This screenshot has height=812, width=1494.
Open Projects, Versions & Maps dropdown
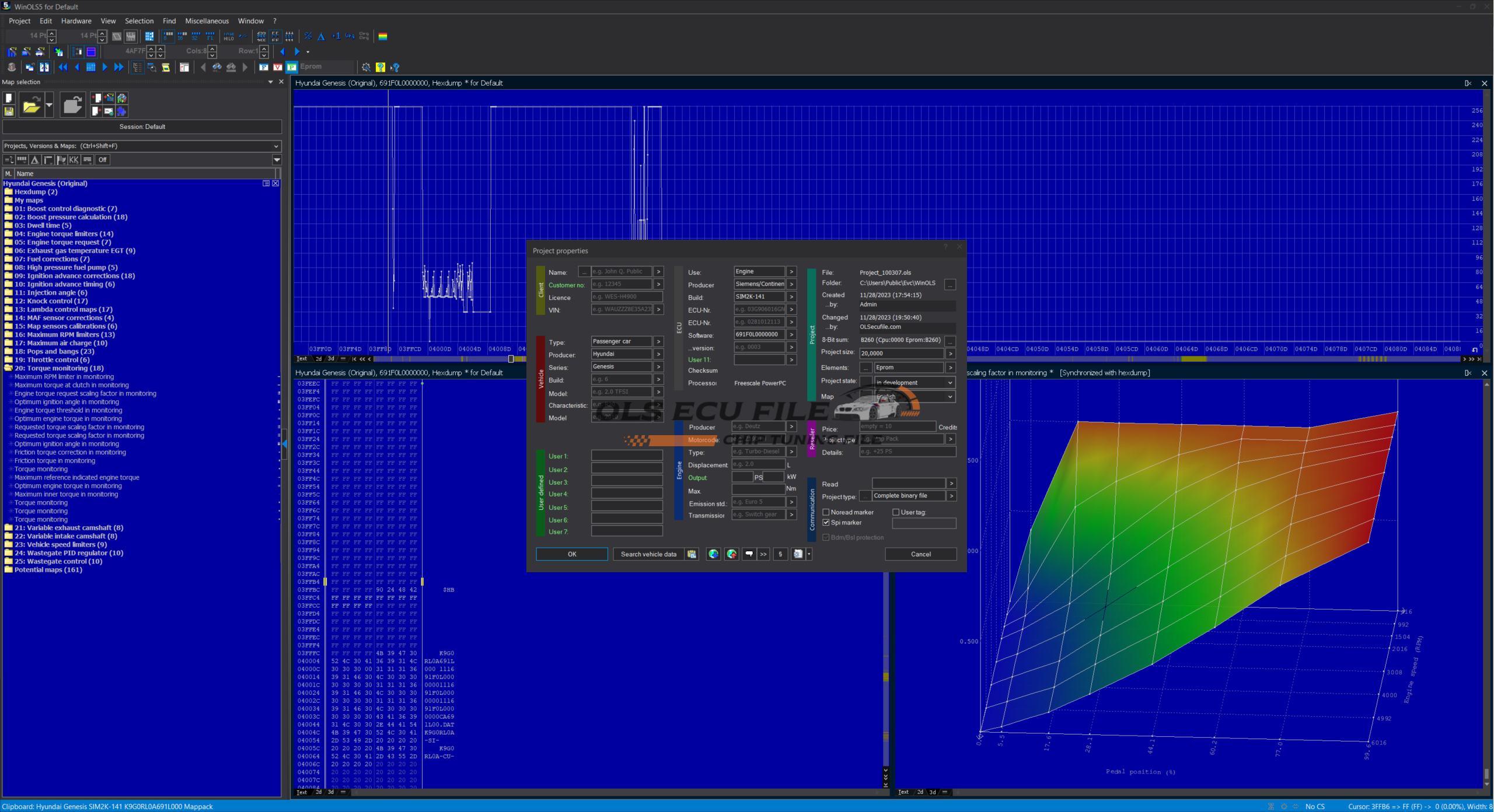[x=276, y=146]
